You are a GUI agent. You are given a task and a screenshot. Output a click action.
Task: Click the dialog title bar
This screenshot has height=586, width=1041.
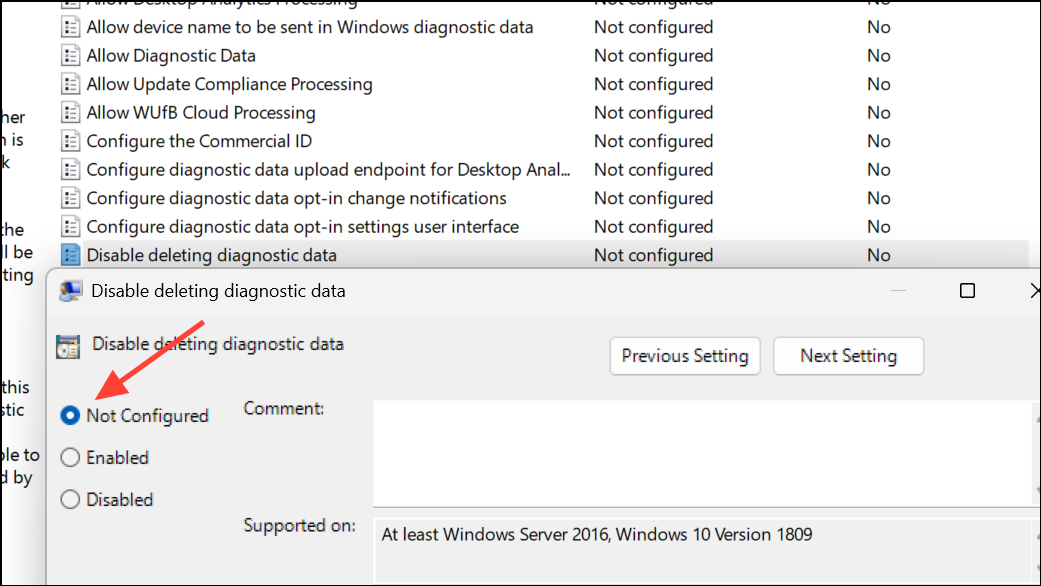tap(500, 290)
